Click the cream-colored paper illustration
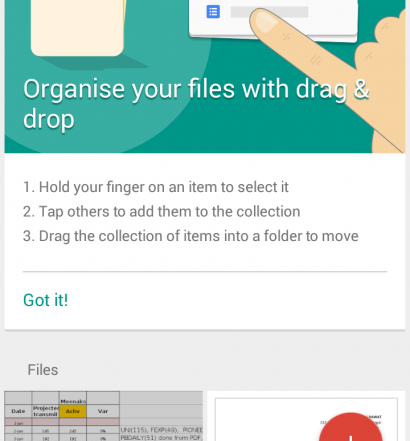The image size is (410, 441). [x=78, y=27]
